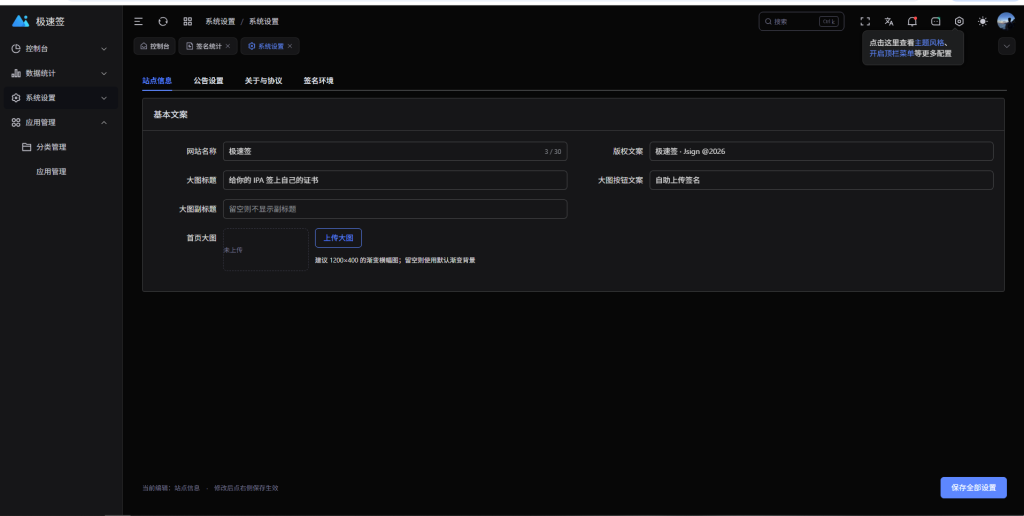The width and height of the screenshot is (1024, 516).
Task: Click the 上传大图 upload button
Action: 338,238
